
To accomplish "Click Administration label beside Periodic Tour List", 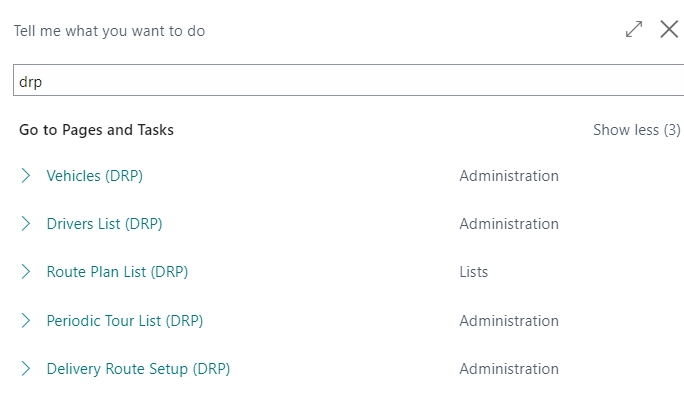I will [x=509, y=321].
